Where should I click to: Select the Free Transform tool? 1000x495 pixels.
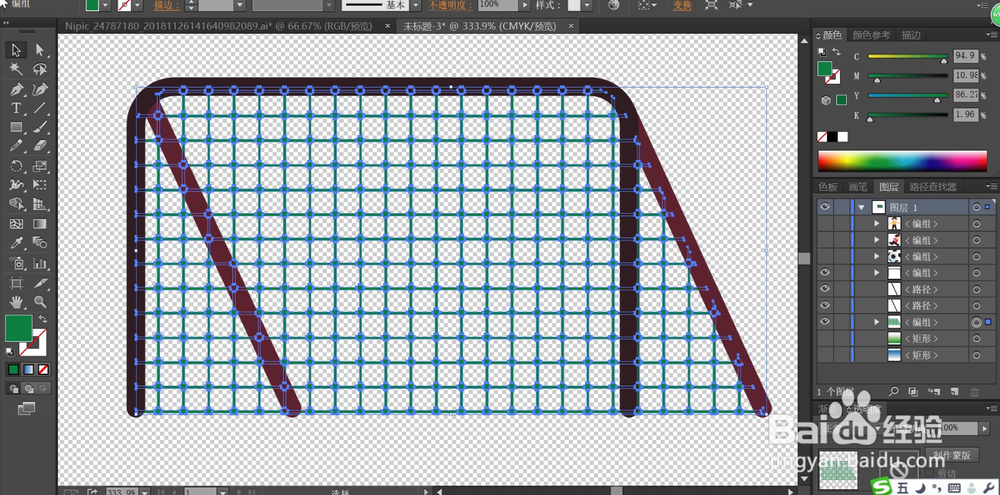tap(40, 186)
